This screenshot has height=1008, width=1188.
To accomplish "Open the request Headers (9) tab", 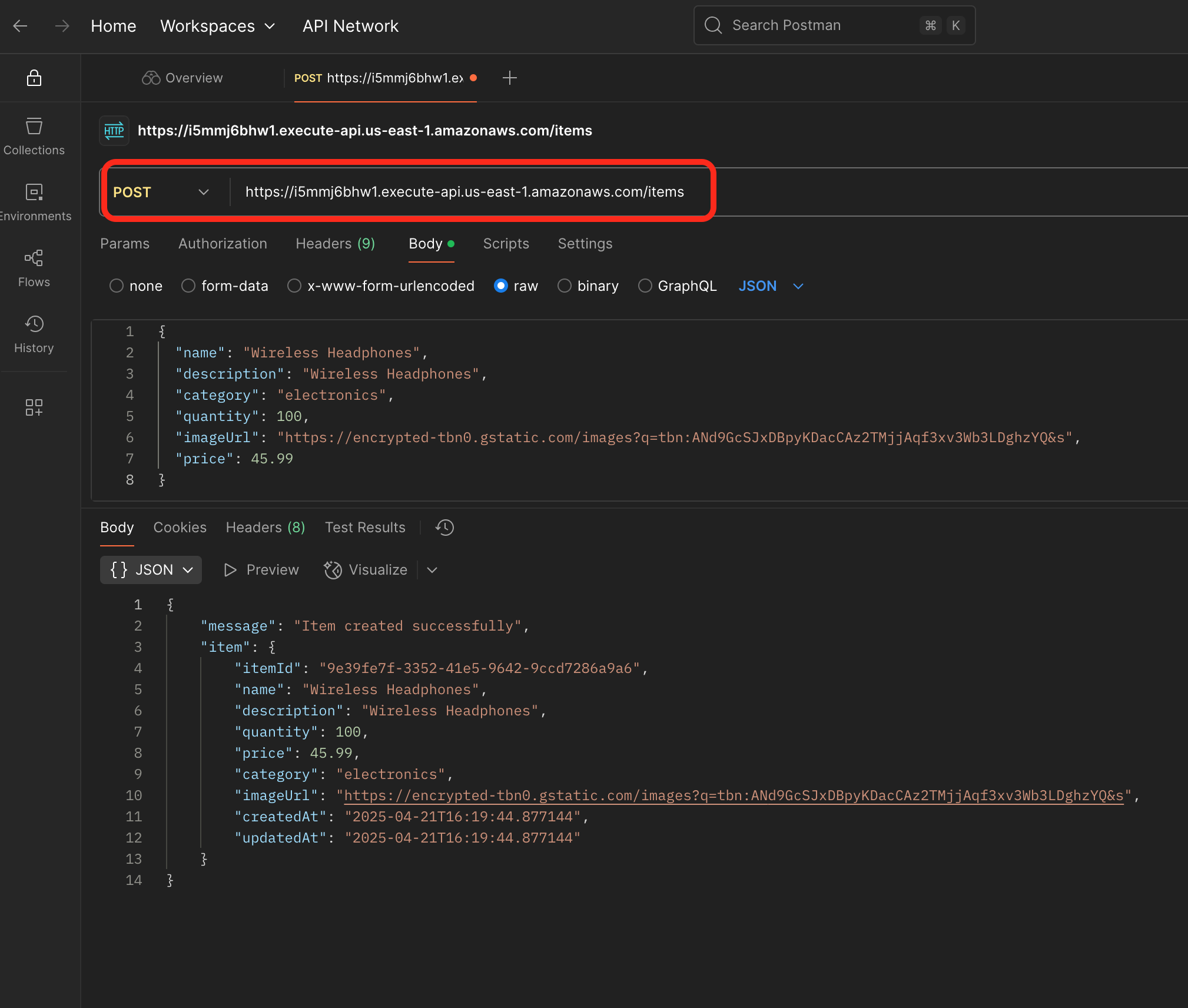I will tap(336, 244).
